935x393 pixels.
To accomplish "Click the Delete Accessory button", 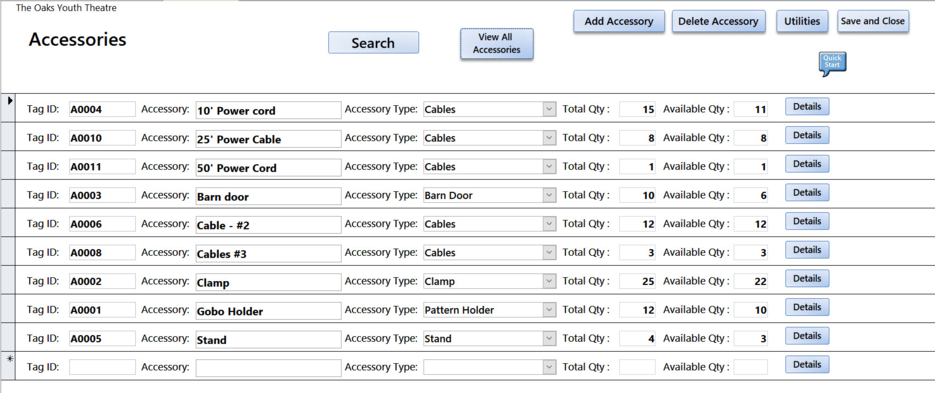I will tap(719, 21).
